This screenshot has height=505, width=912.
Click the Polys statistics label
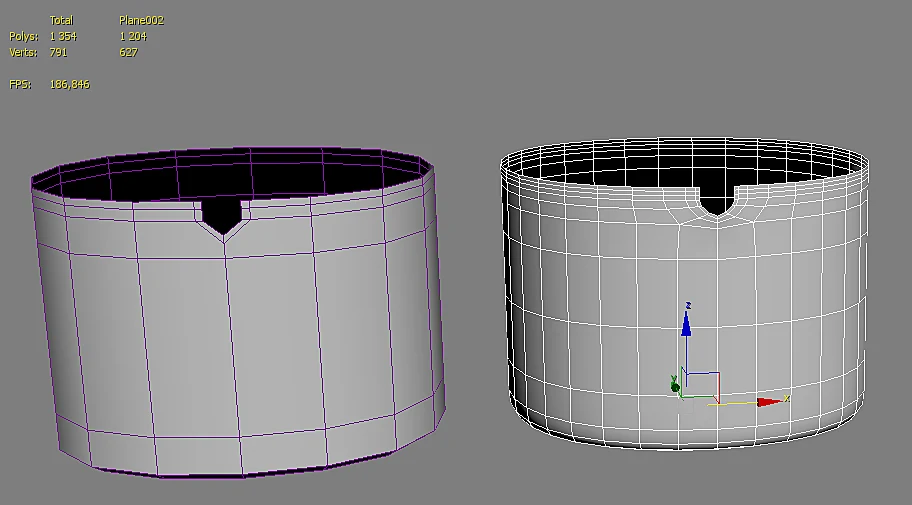coord(24,36)
